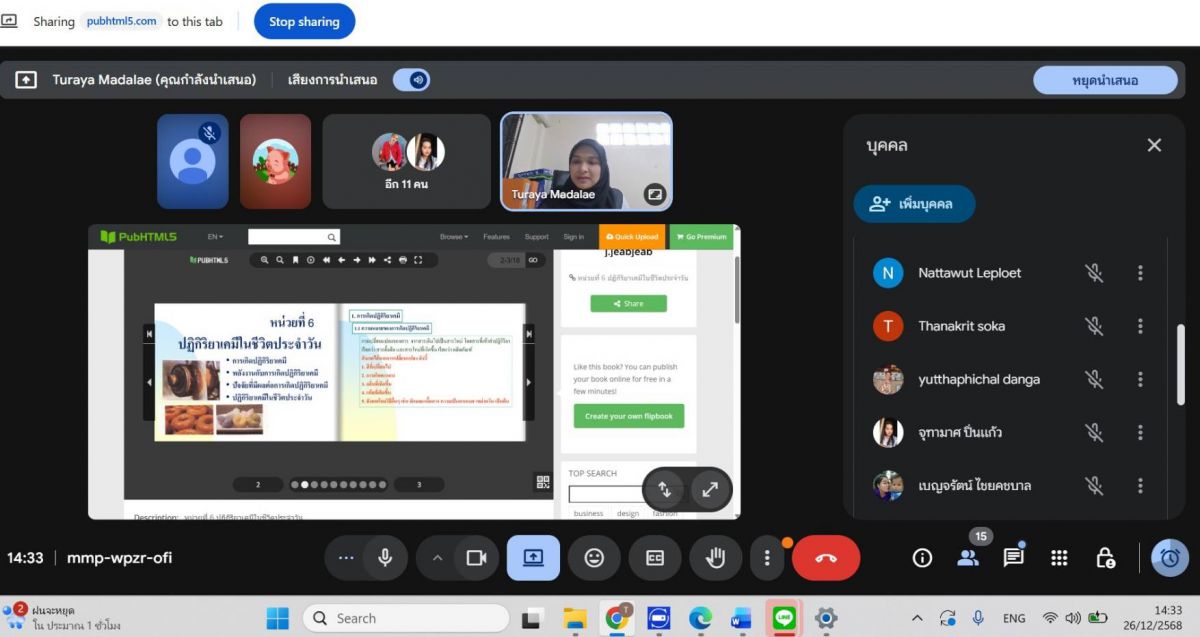Open meeting details info icon
The width and height of the screenshot is (1200, 637).
pos(922,558)
